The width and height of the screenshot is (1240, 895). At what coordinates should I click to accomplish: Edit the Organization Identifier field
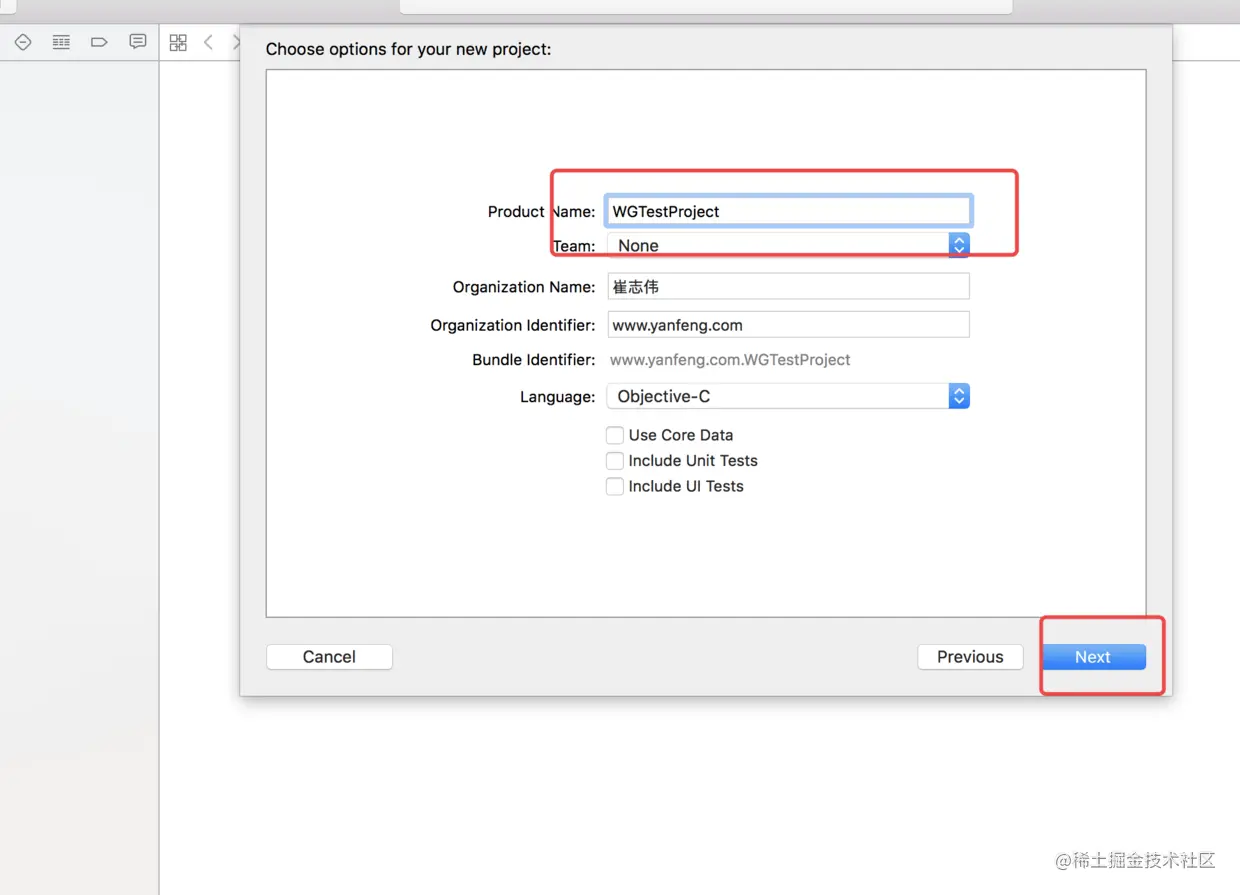coord(788,325)
